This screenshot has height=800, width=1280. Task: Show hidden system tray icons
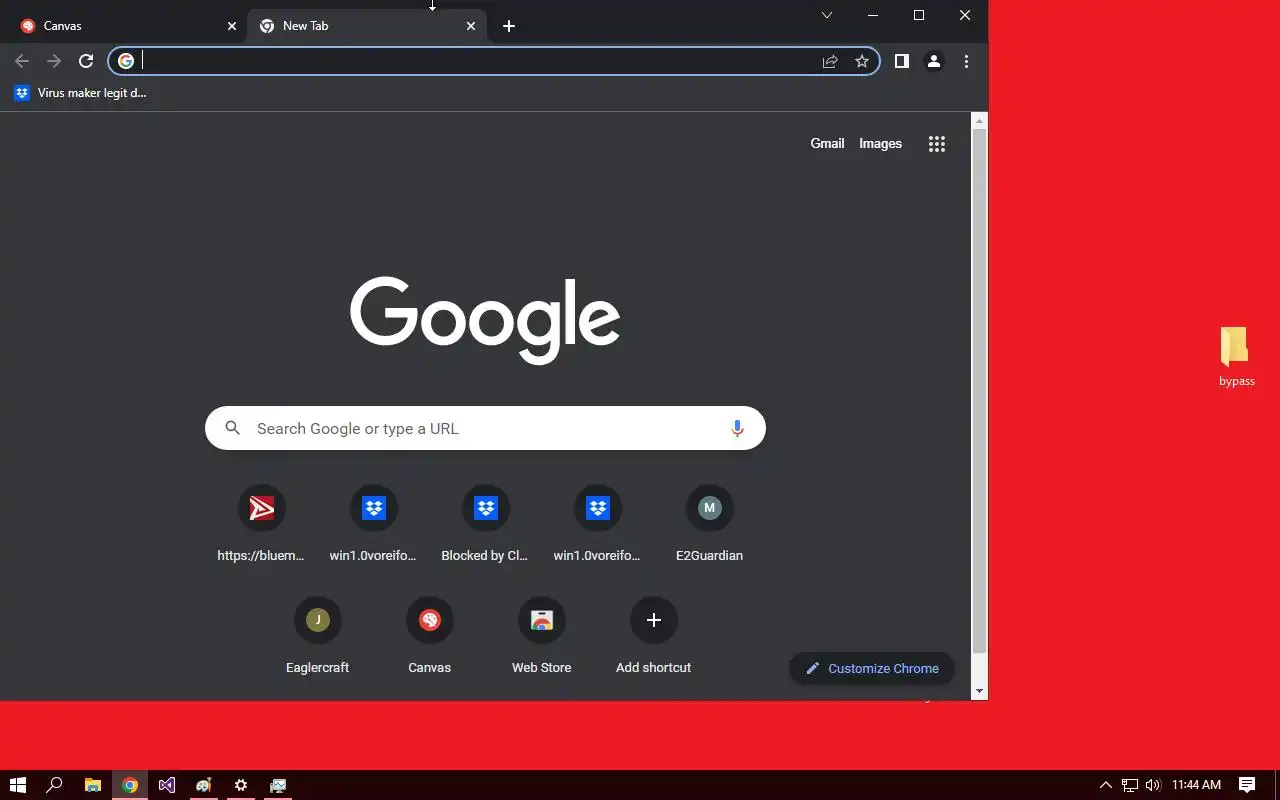tap(1105, 785)
